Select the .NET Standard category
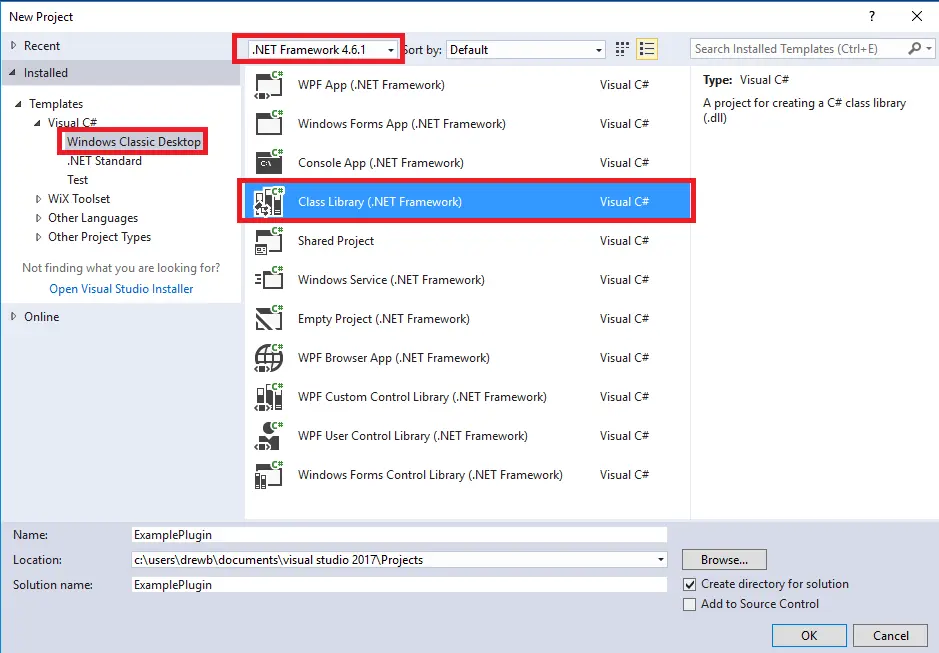 104,161
